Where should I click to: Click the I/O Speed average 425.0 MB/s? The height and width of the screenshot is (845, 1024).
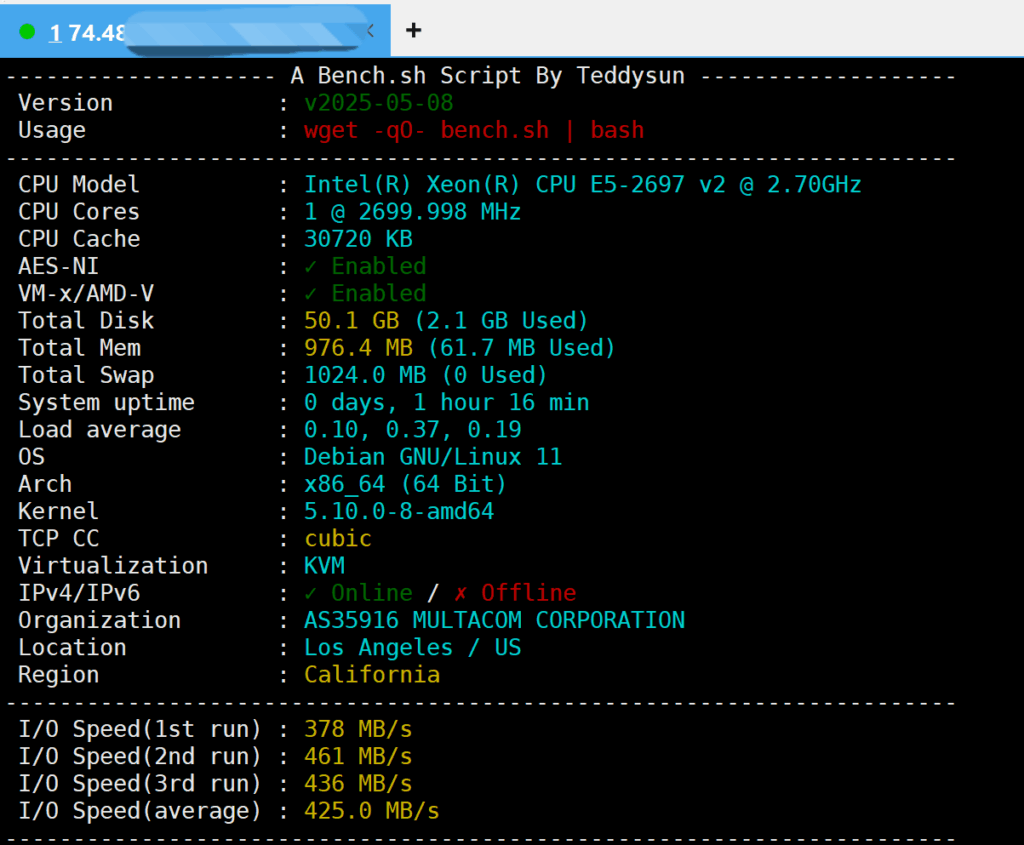372,811
